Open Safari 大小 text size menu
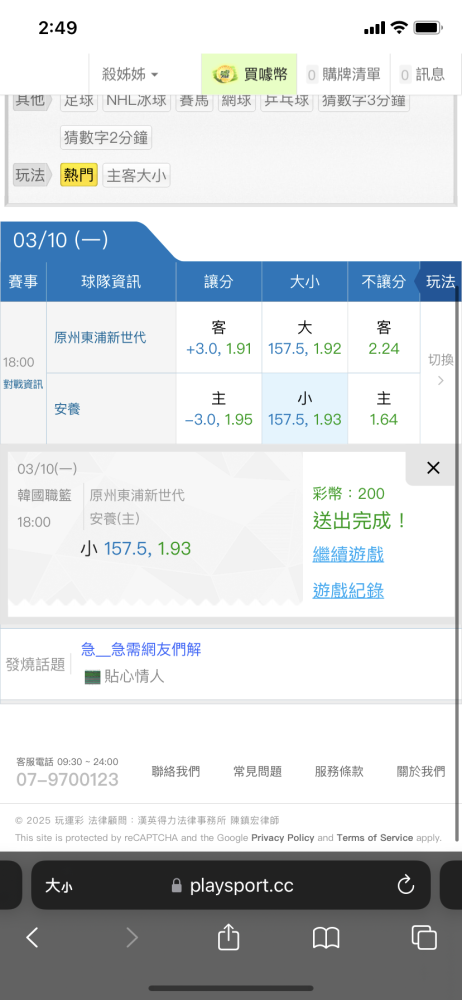Screen dimensions: 462x1000 click(x=58, y=885)
